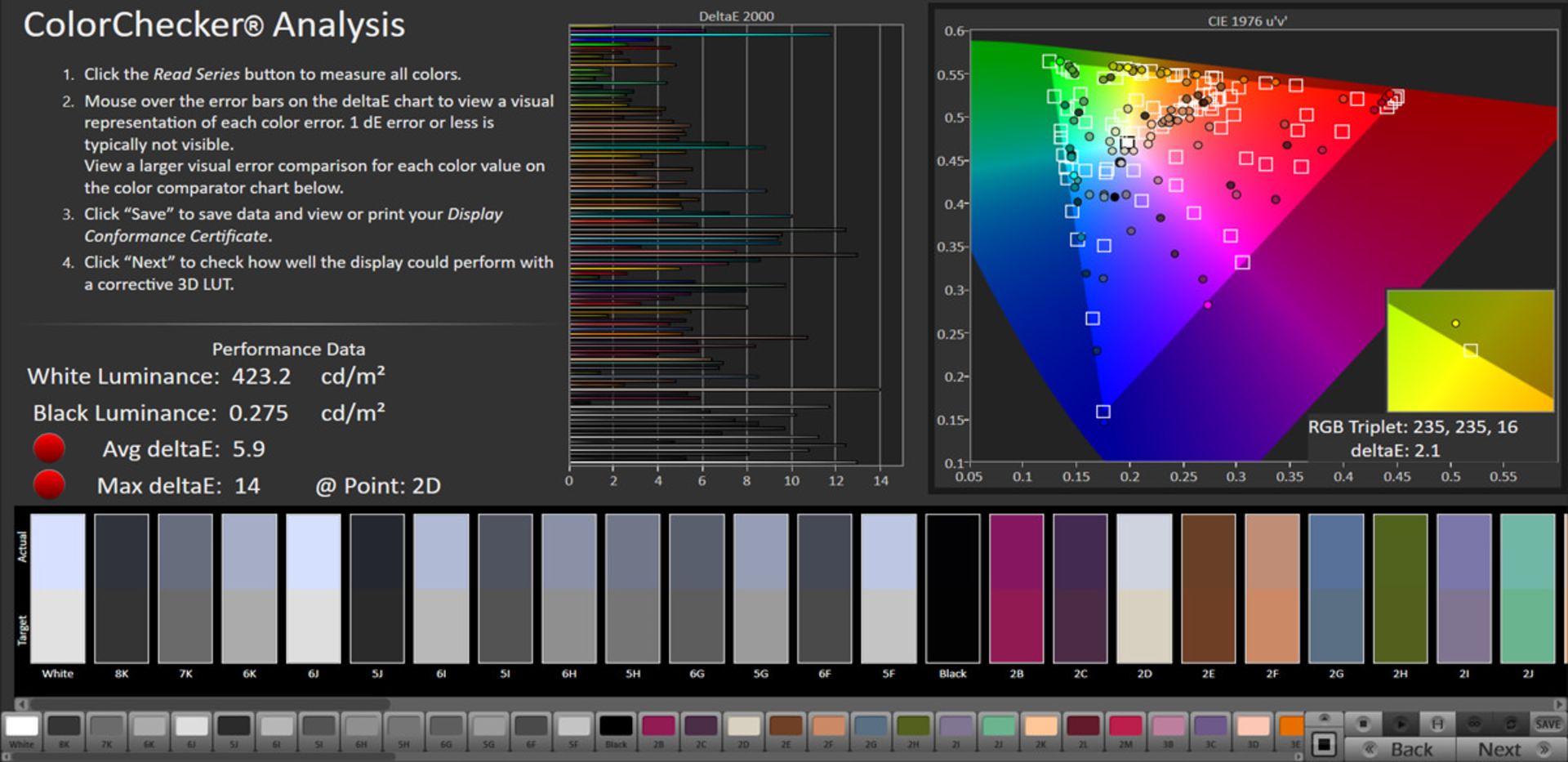1568x762 pixels.
Task: Click the stop measurement icon
Action: click(x=1362, y=724)
